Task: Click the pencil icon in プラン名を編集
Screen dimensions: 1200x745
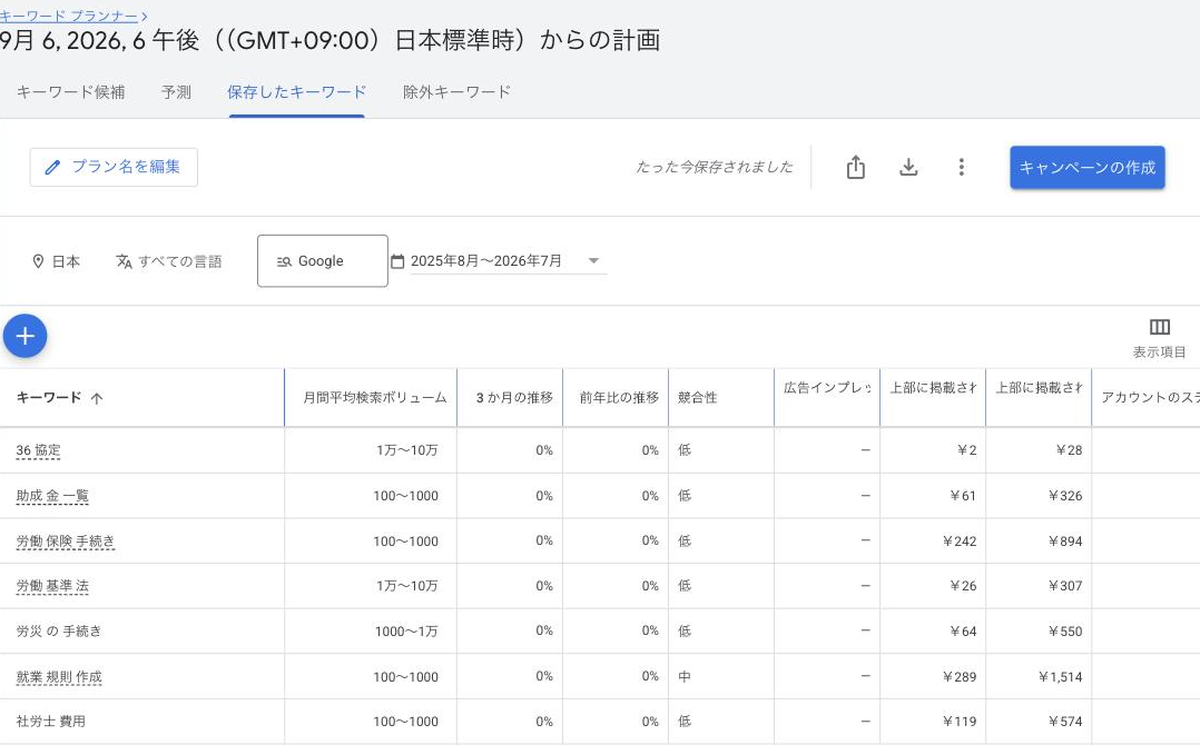Action: [x=53, y=167]
